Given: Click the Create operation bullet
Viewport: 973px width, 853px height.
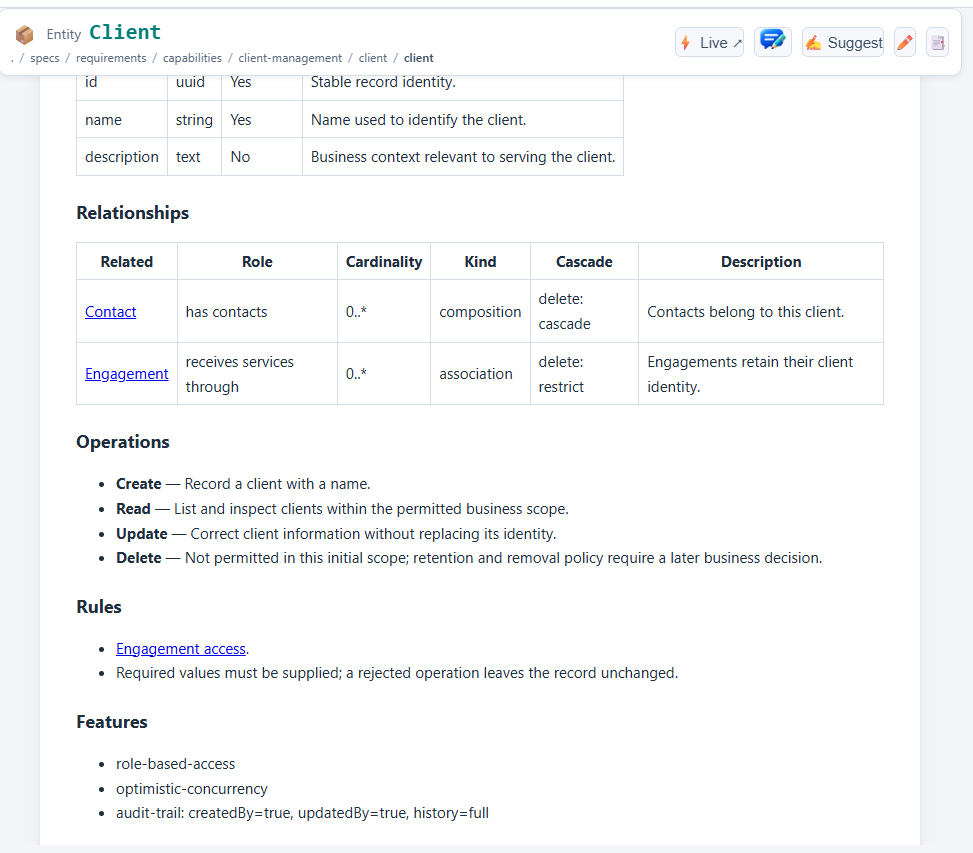Looking at the screenshot, I should coord(243,484).
